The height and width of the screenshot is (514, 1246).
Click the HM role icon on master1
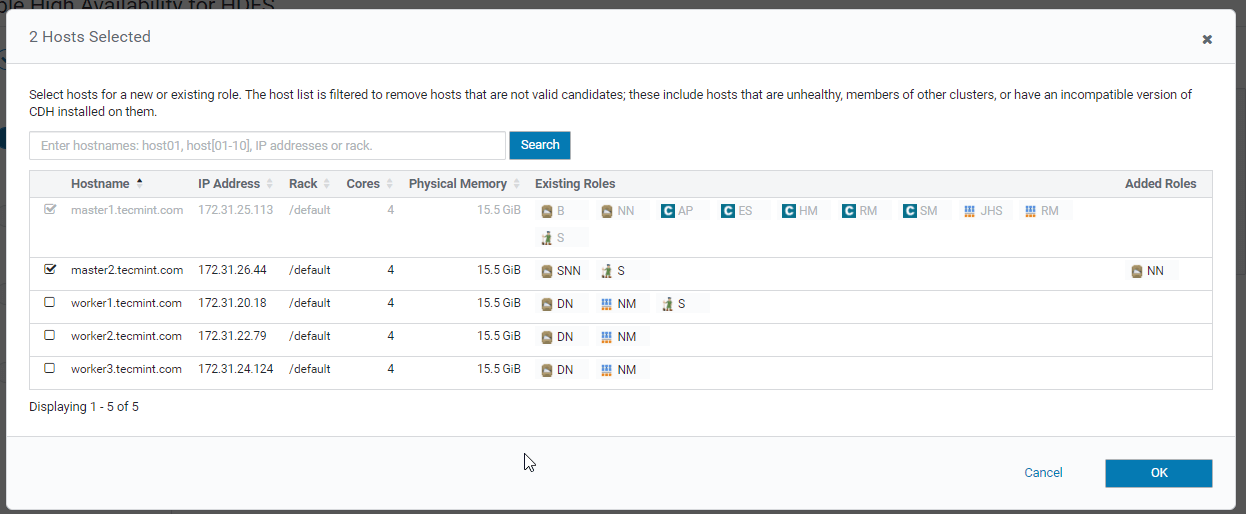pos(788,211)
